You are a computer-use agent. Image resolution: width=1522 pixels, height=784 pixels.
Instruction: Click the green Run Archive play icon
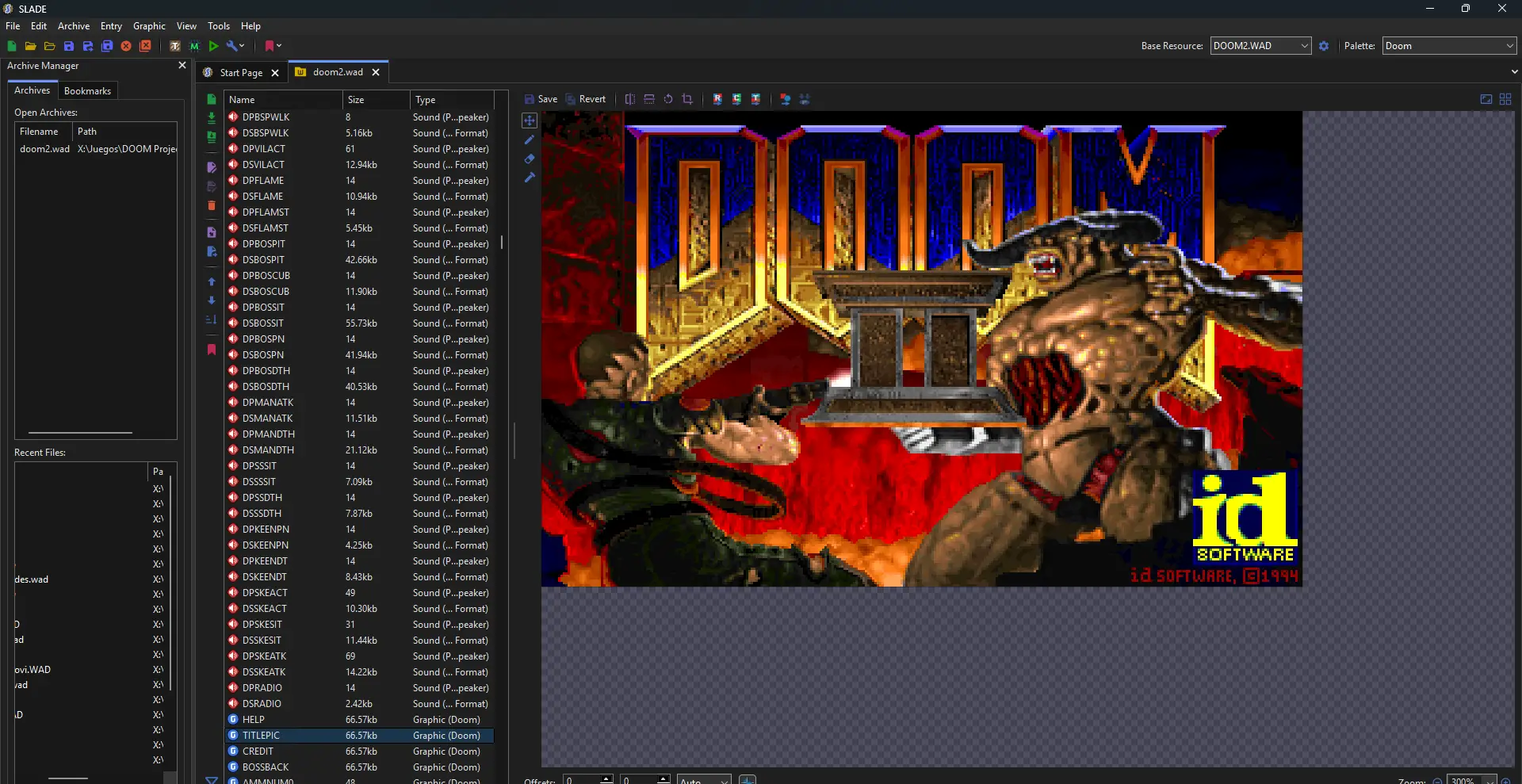(x=213, y=46)
